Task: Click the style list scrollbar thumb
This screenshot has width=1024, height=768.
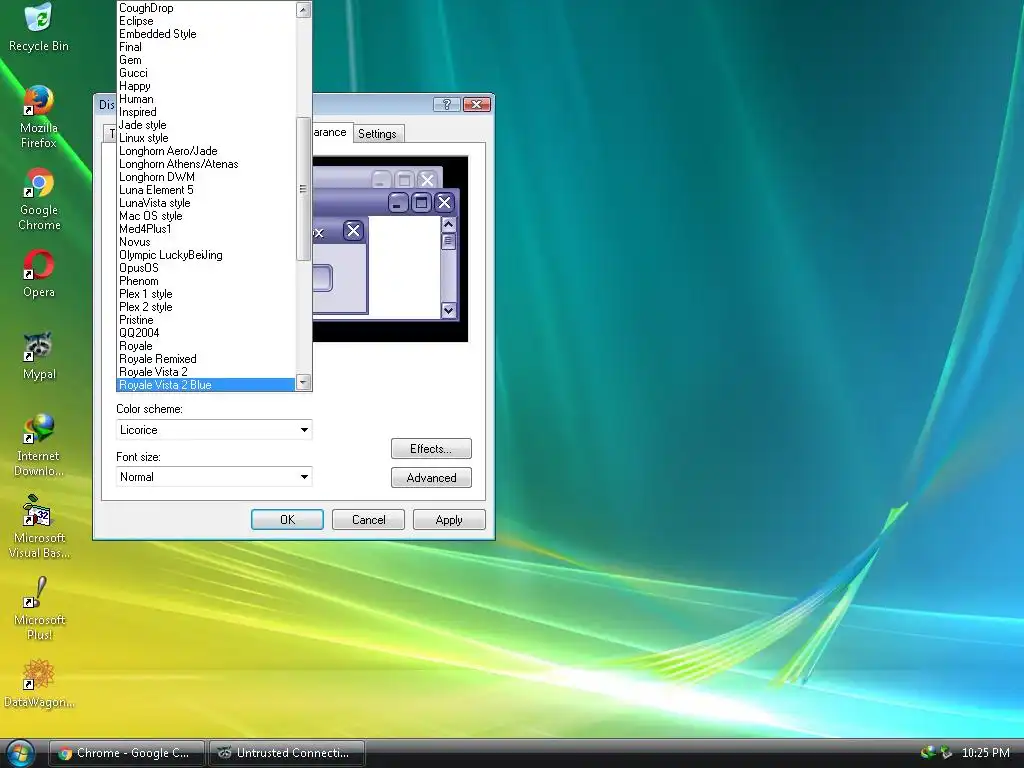Action: 303,189
